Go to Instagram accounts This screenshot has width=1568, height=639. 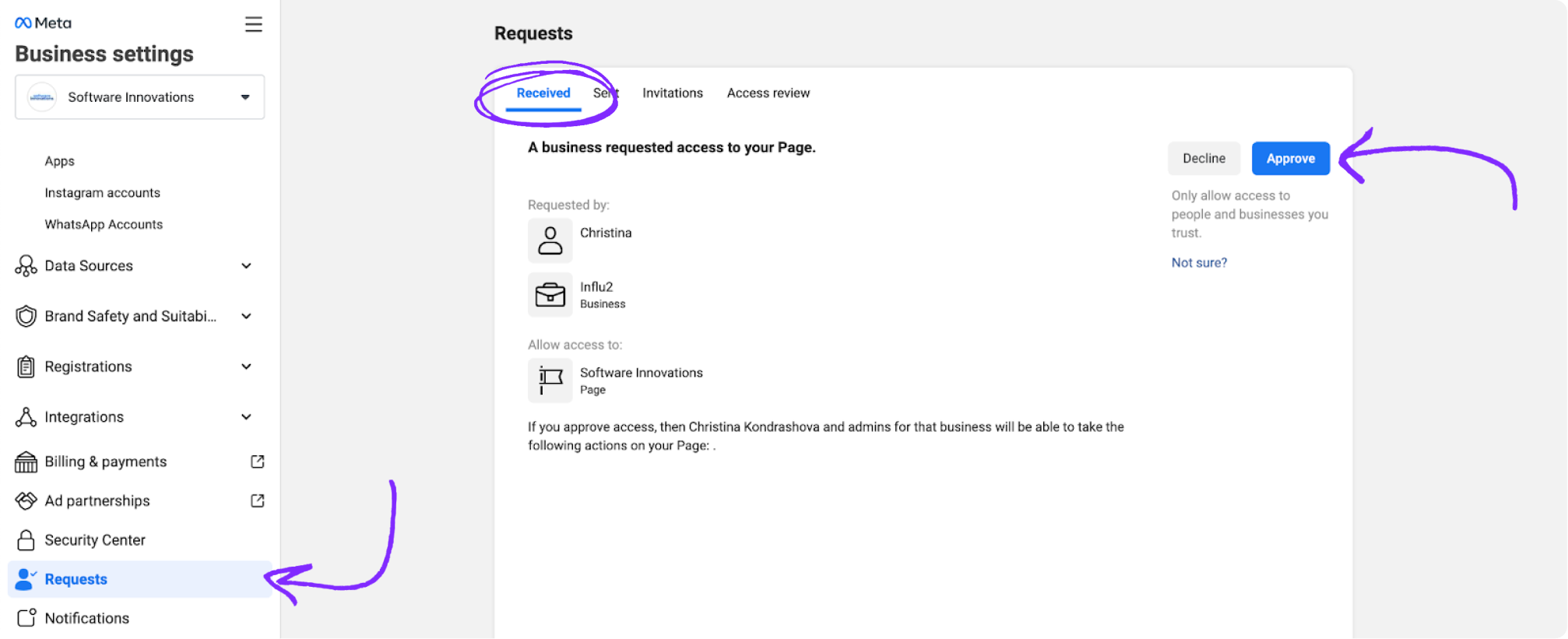(102, 192)
